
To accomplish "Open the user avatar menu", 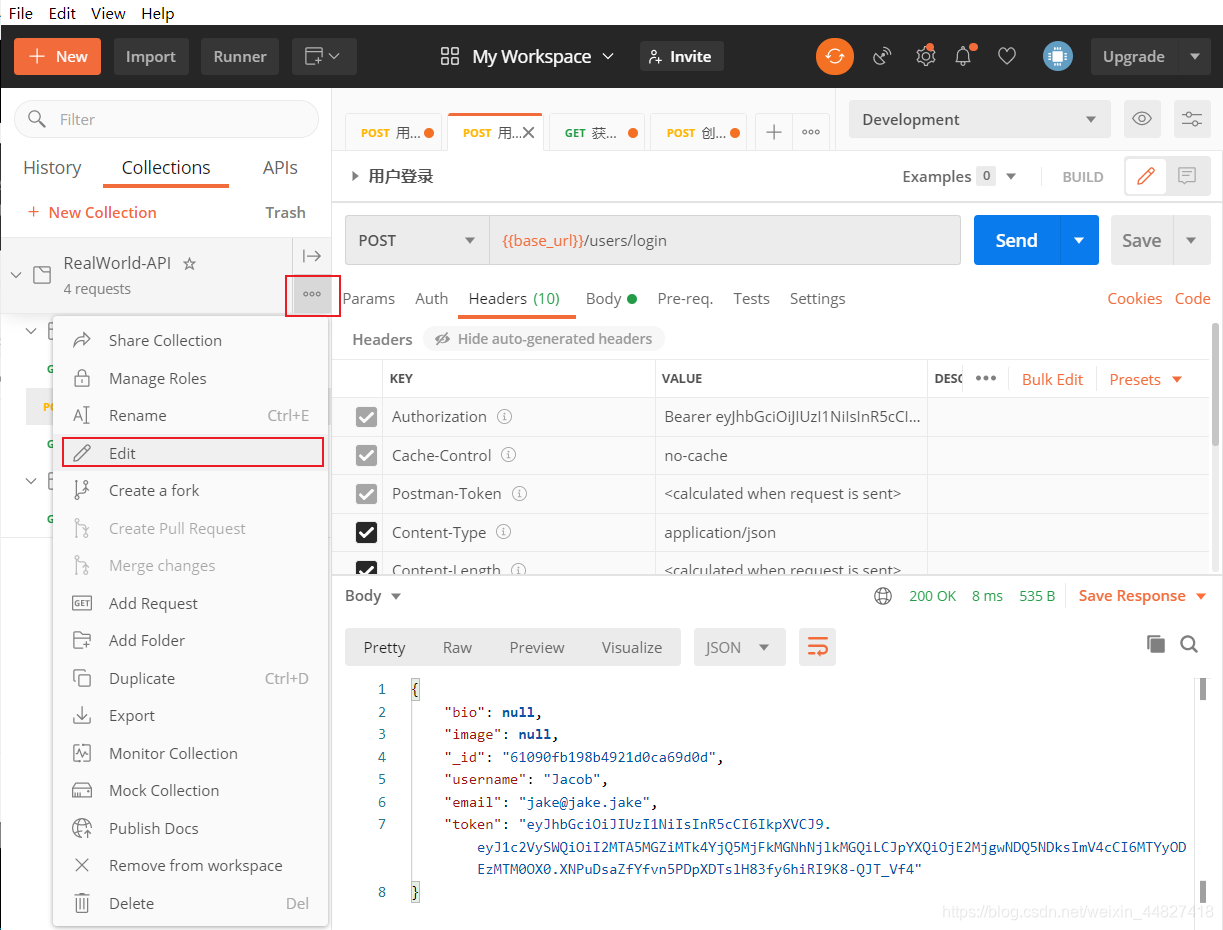I will [x=1057, y=56].
